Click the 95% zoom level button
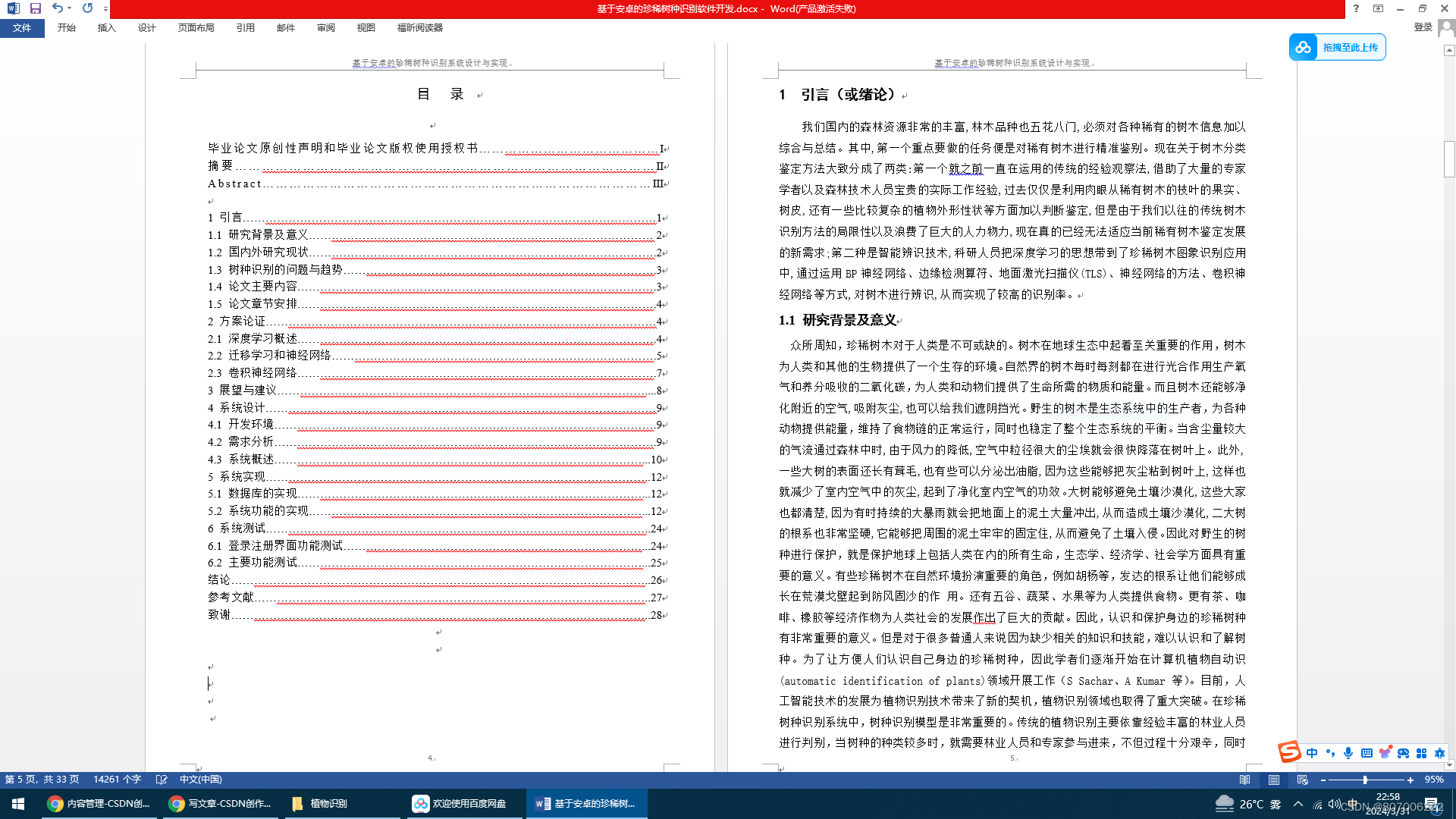The image size is (1456, 819). pos(1434,780)
